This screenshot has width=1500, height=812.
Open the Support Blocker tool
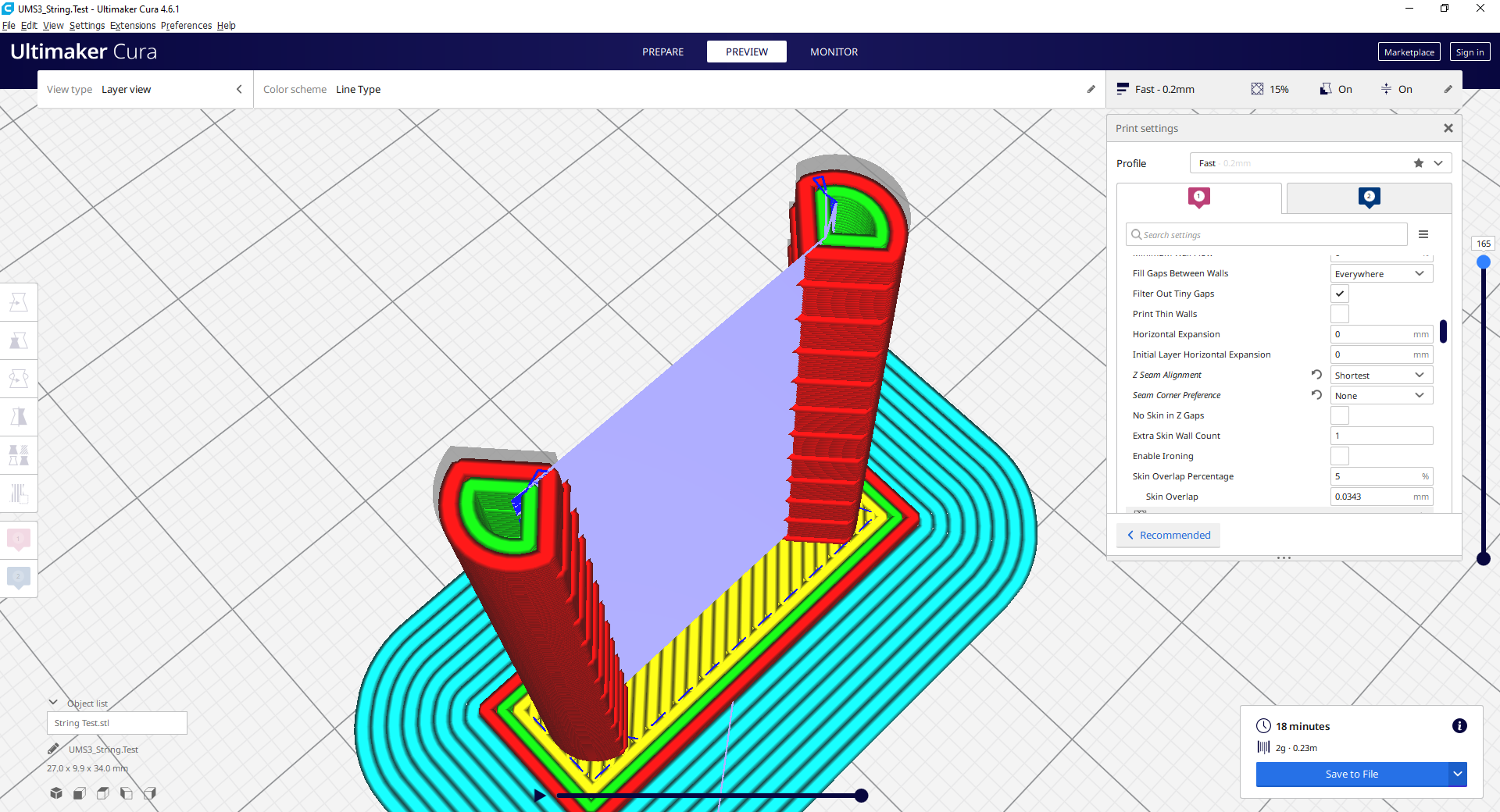tap(19, 493)
